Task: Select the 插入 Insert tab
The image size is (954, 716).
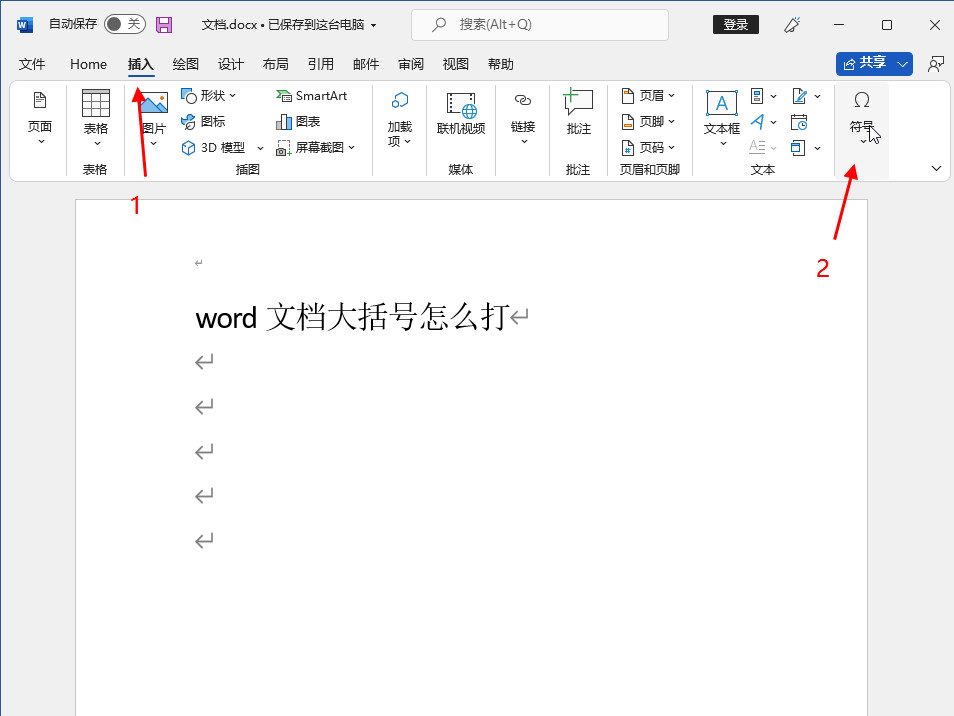Action: tap(141, 64)
